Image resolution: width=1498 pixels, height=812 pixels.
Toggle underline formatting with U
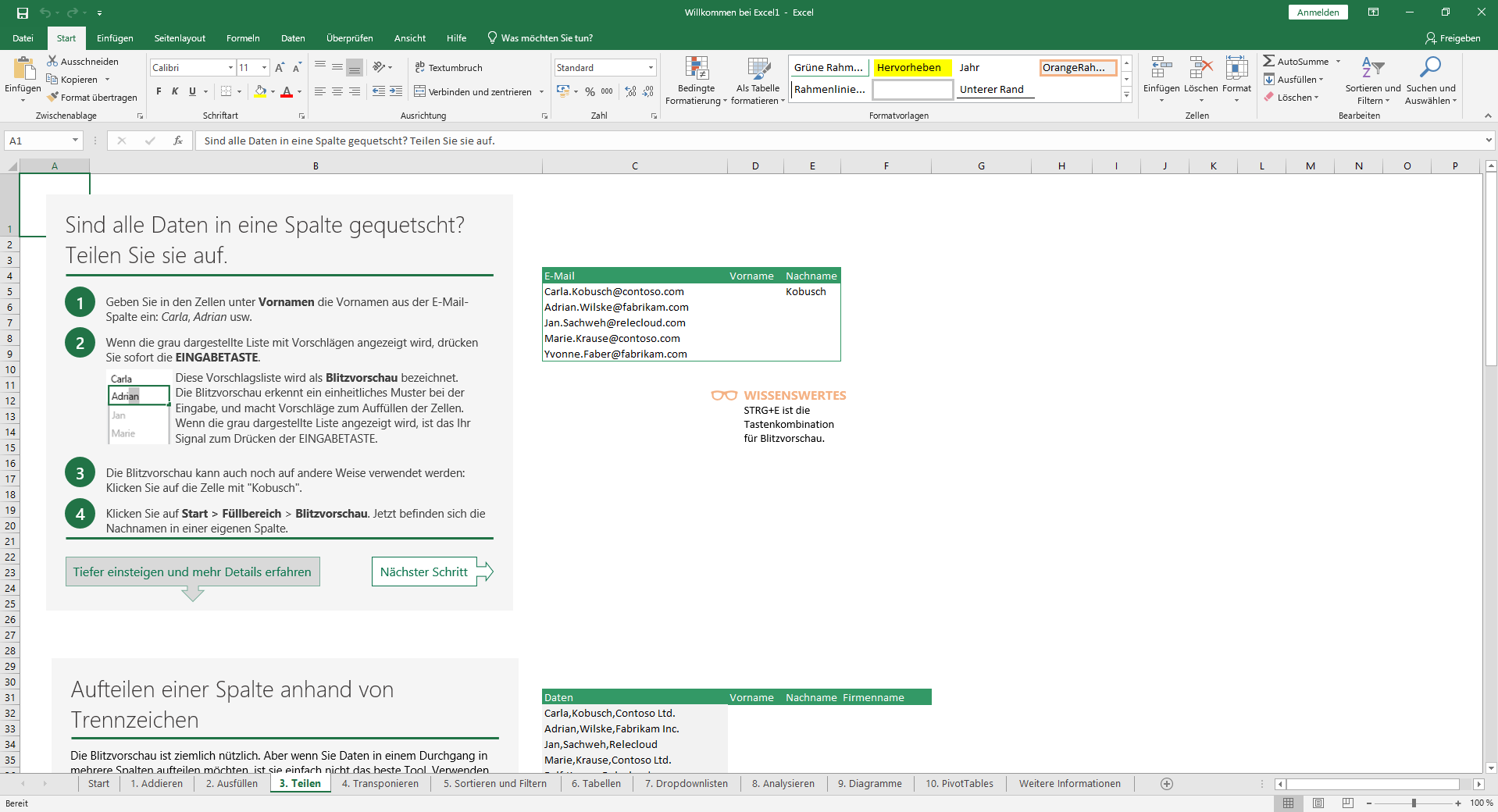pos(192,91)
